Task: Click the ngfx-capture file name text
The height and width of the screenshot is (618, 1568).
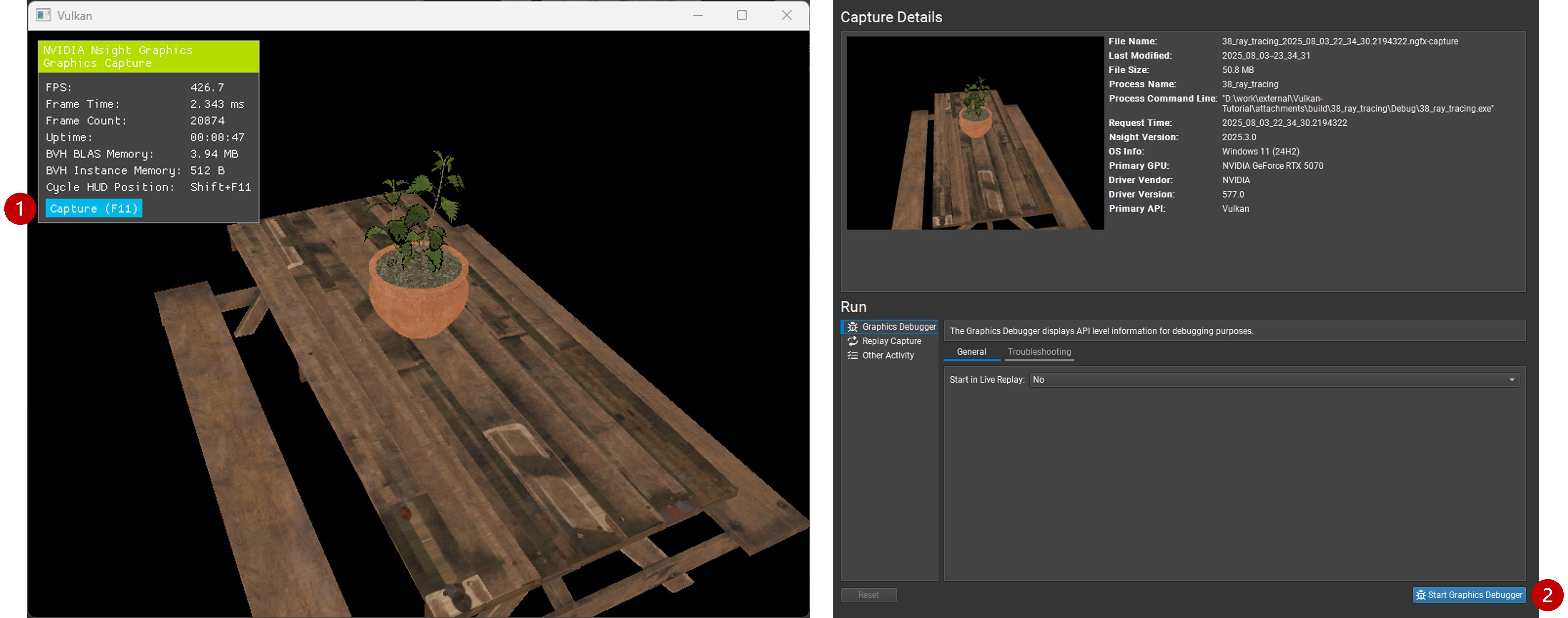Action: pos(1340,42)
